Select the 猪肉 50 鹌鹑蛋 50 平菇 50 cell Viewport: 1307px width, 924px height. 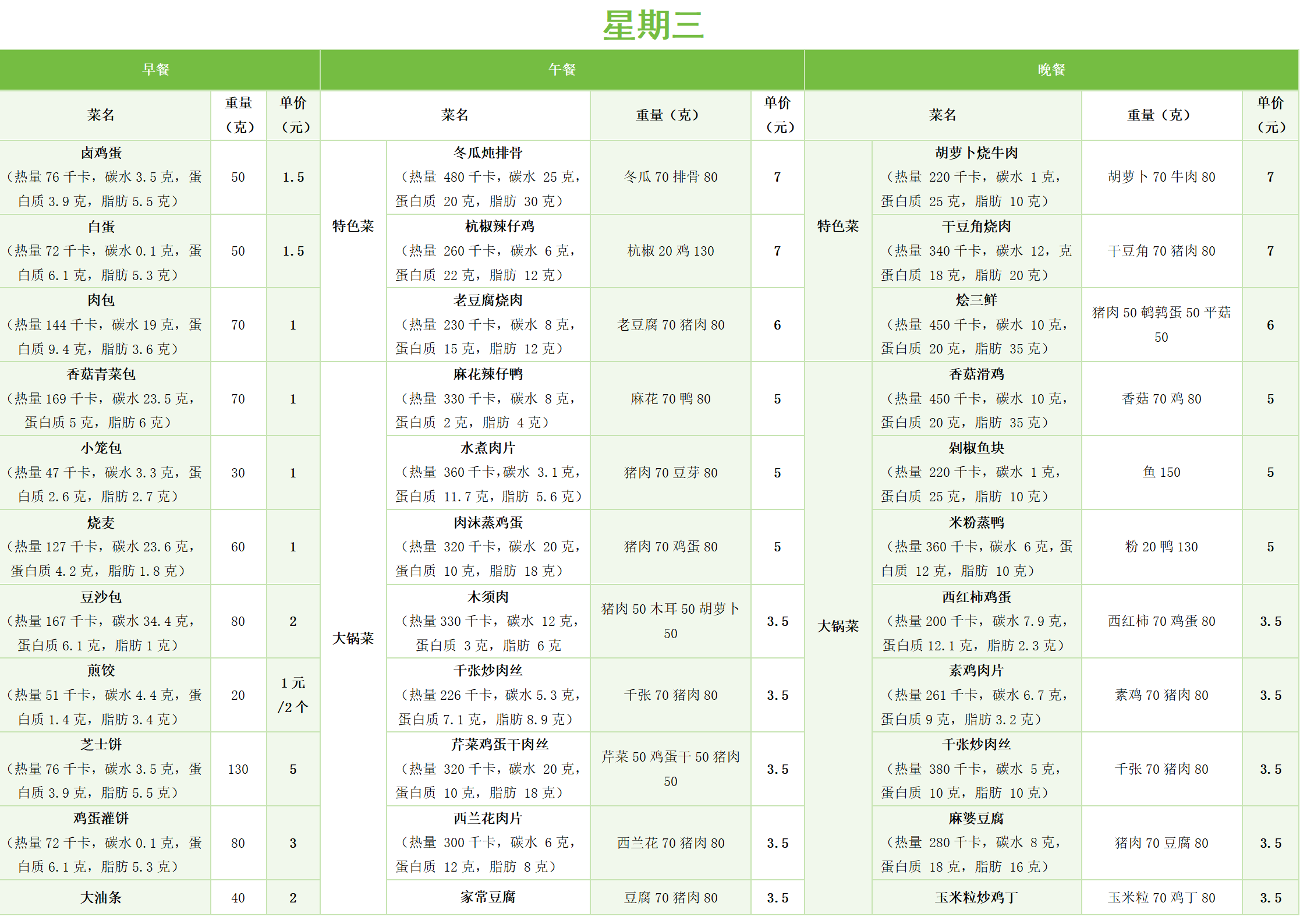click(1161, 324)
